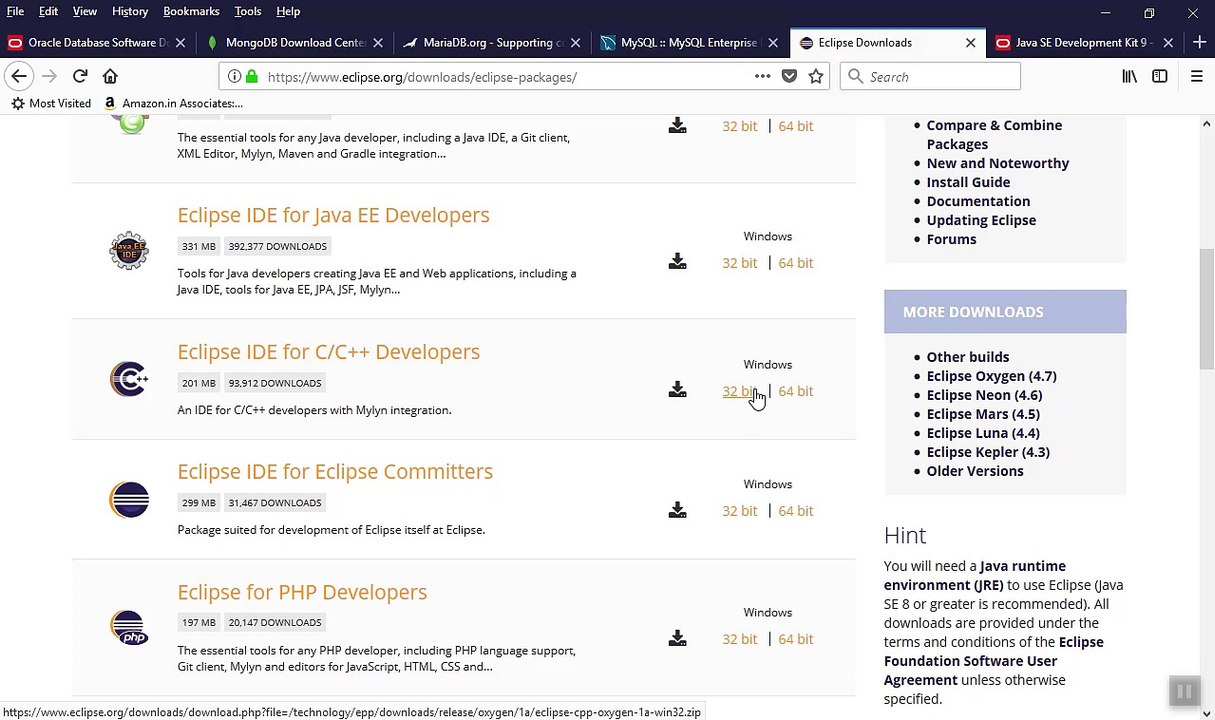Close the Eclipse Downloads tab
The image size is (1215, 720).
coord(970,43)
